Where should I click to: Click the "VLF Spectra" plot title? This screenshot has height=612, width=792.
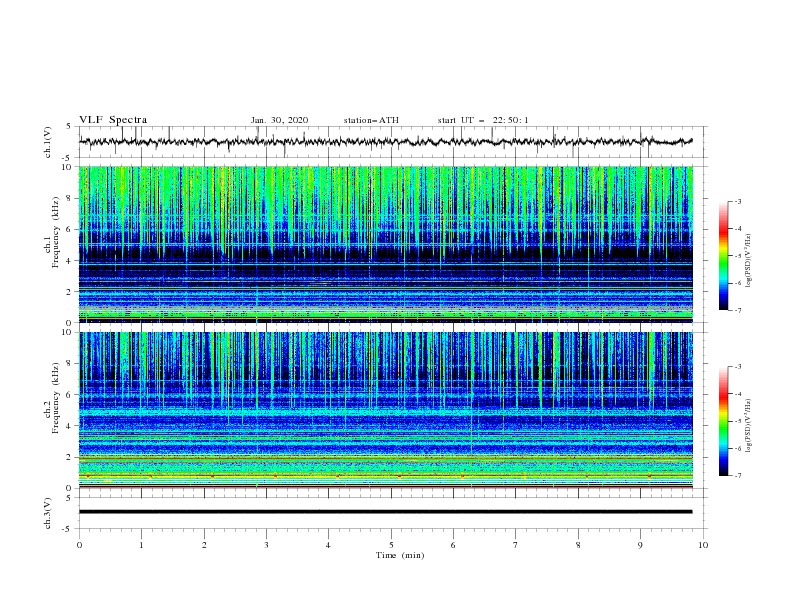pos(113,120)
